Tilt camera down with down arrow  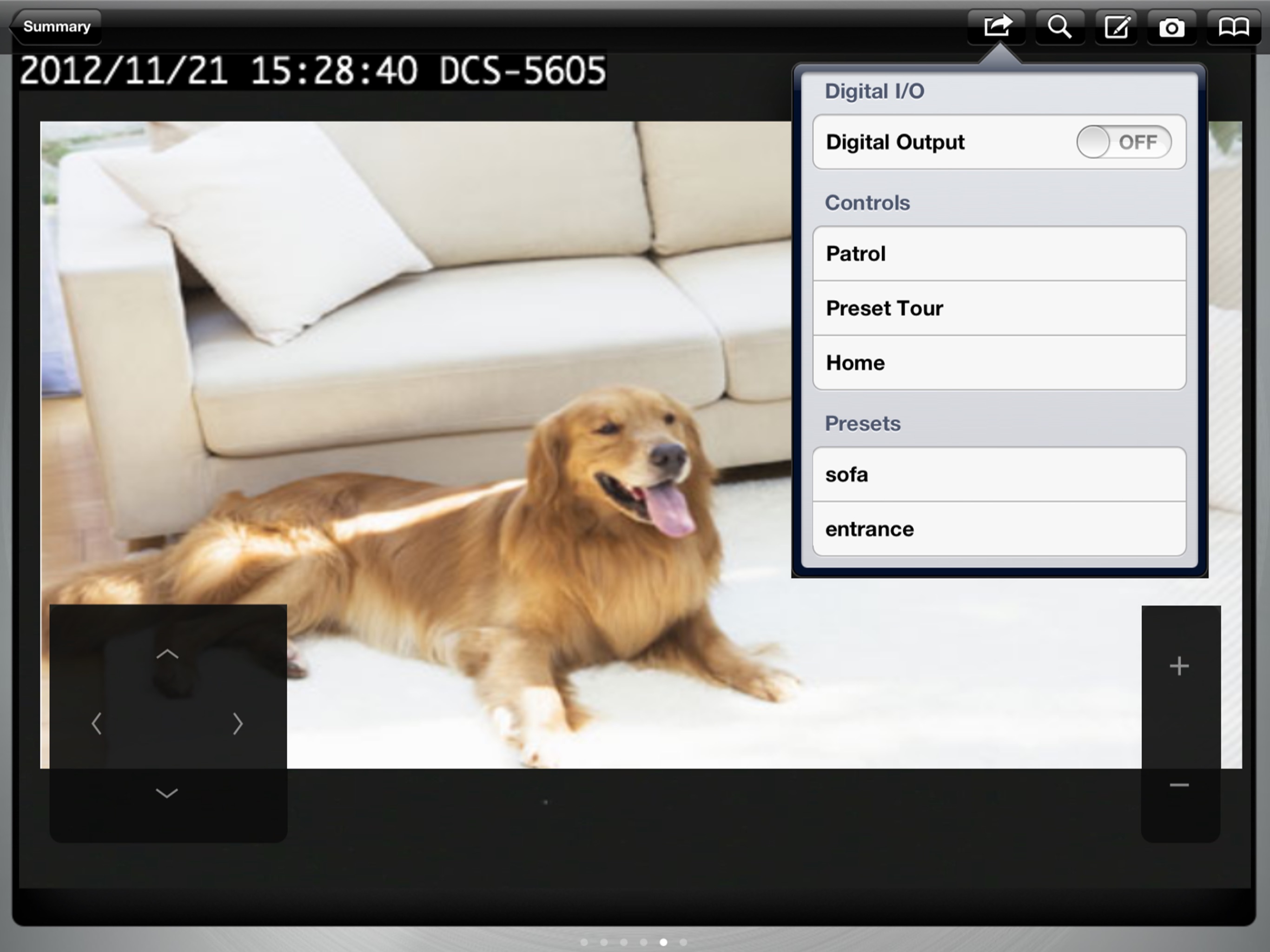[x=167, y=793]
